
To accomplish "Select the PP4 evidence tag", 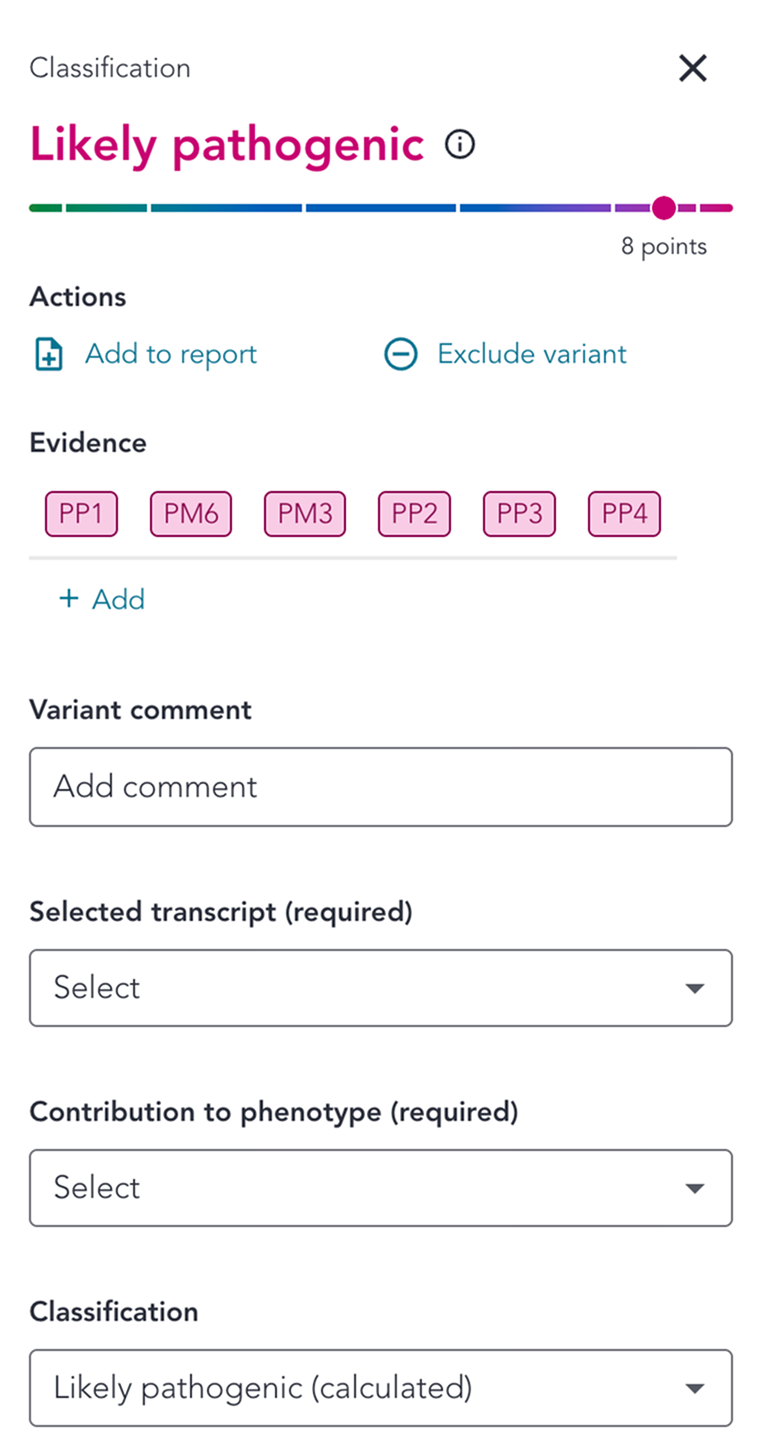I will tap(624, 514).
